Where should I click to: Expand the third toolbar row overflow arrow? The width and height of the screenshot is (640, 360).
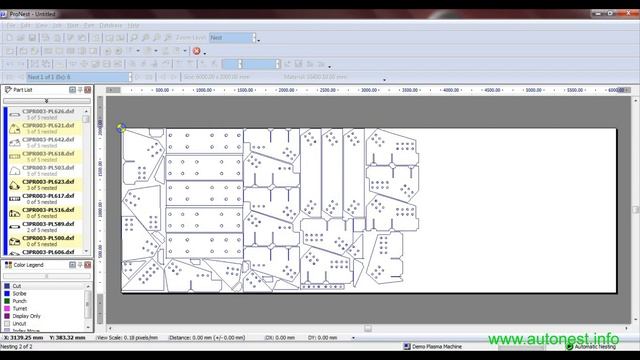click(x=329, y=67)
